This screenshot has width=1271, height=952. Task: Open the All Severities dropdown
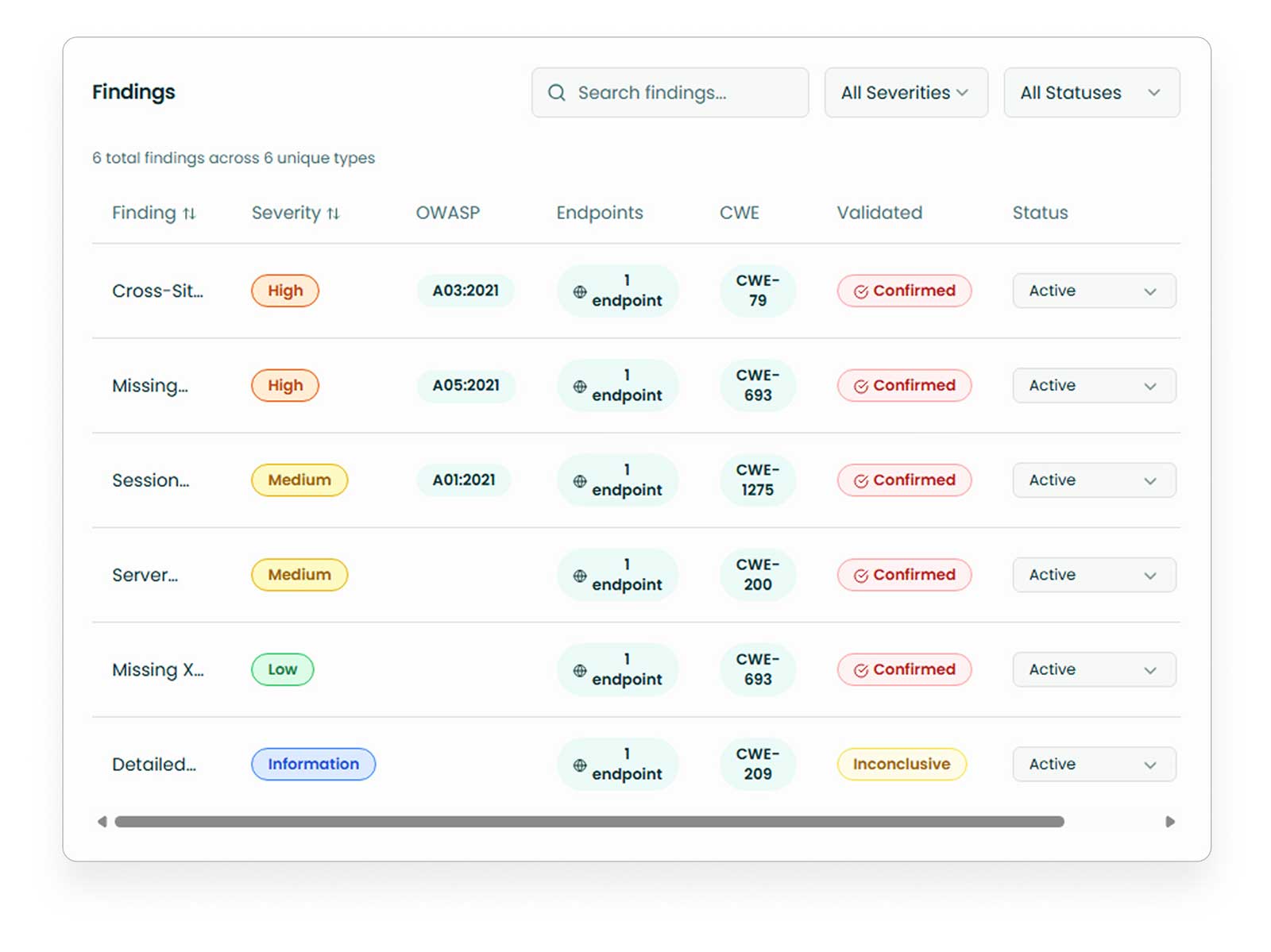(905, 92)
